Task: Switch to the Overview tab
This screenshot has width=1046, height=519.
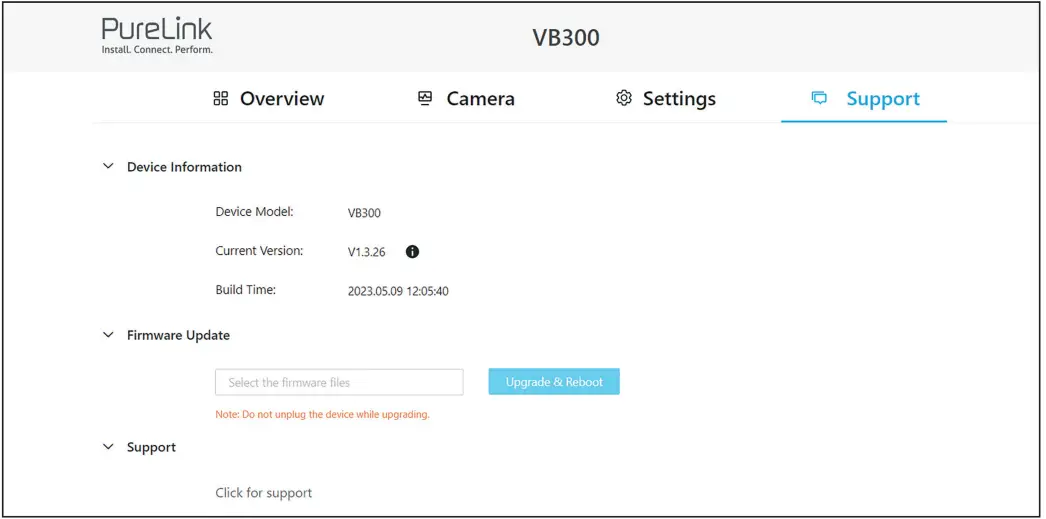Action: [x=282, y=99]
